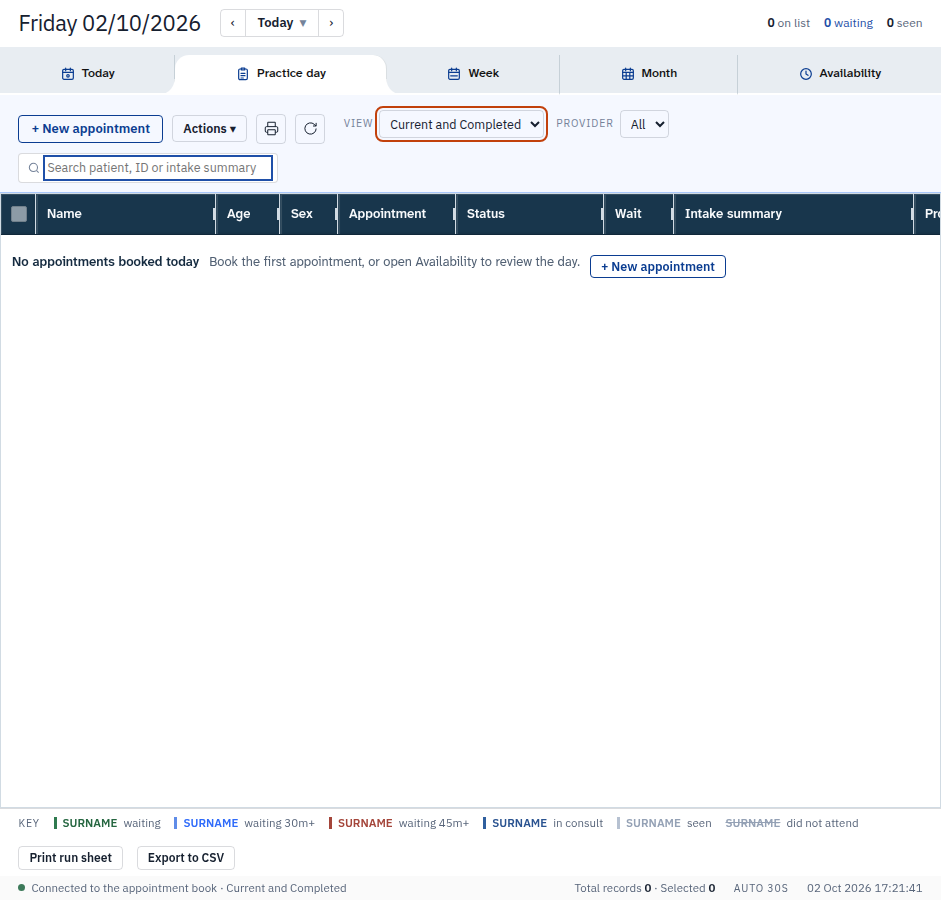Toggle the select-all checkbox in table header
The height and width of the screenshot is (900, 941).
19,214
